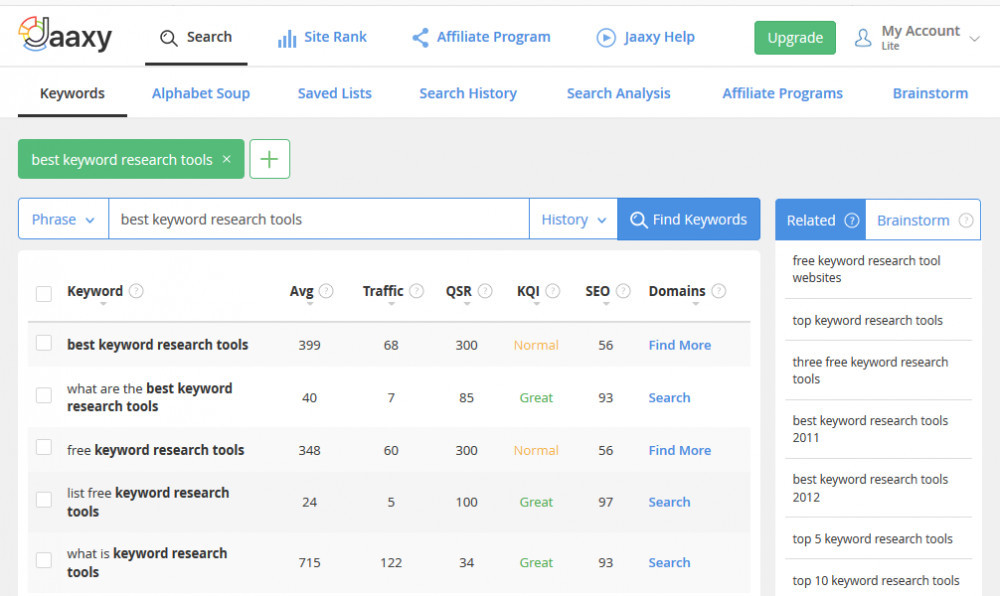Click the 'Great' KQI value in 'what is keyword' row
This screenshot has height=596, width=1000.
point(536,563)
